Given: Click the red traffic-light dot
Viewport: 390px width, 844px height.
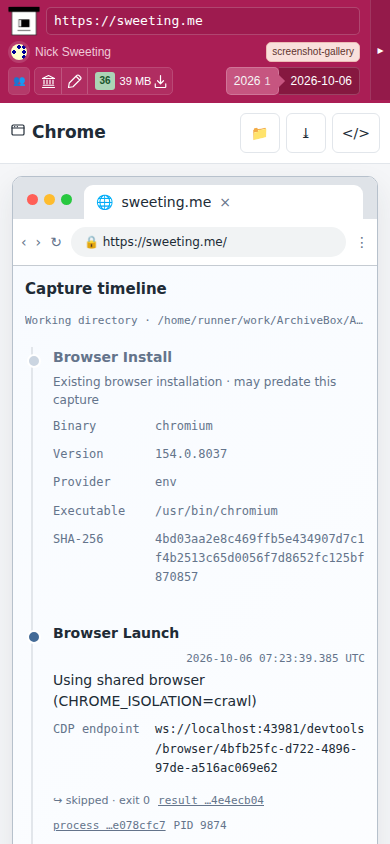Looking at the screenshot, I should 32,200.
